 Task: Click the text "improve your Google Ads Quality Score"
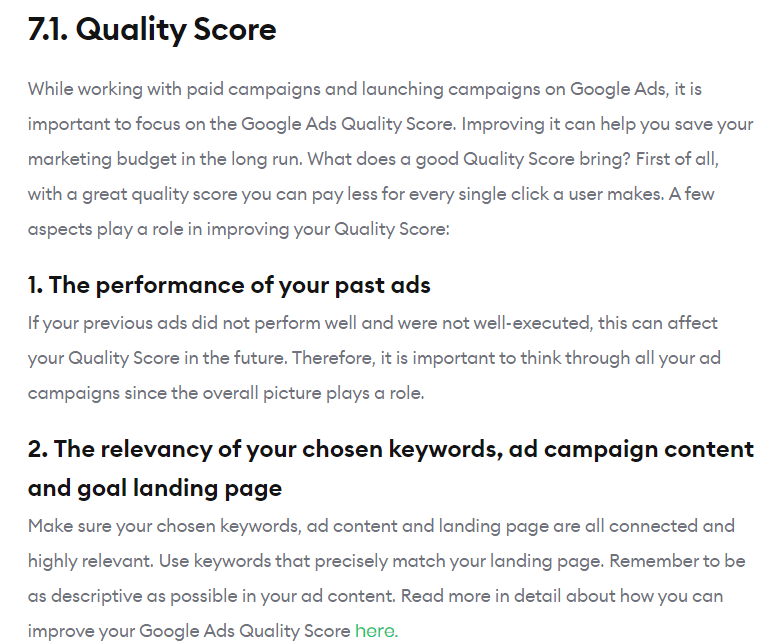189,631
